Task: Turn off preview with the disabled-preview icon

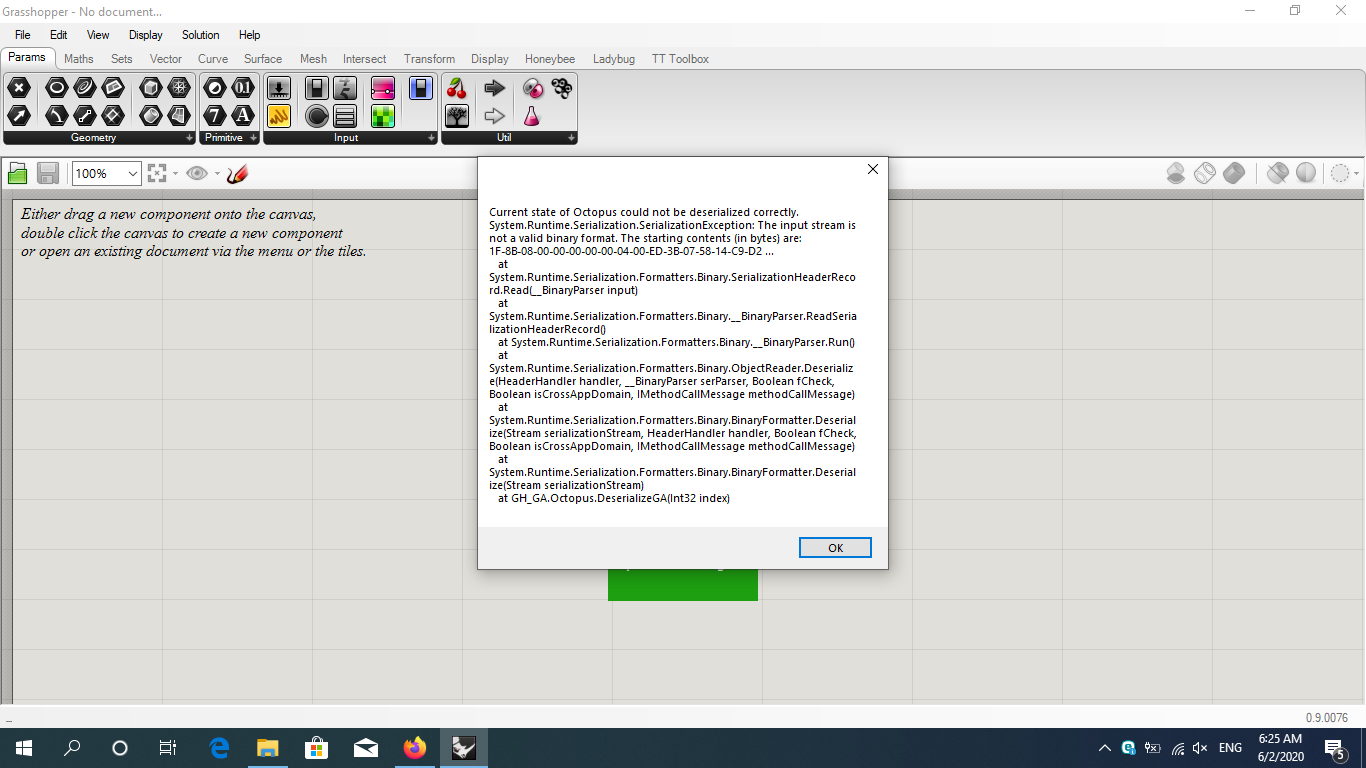Action: point(1176,173)
